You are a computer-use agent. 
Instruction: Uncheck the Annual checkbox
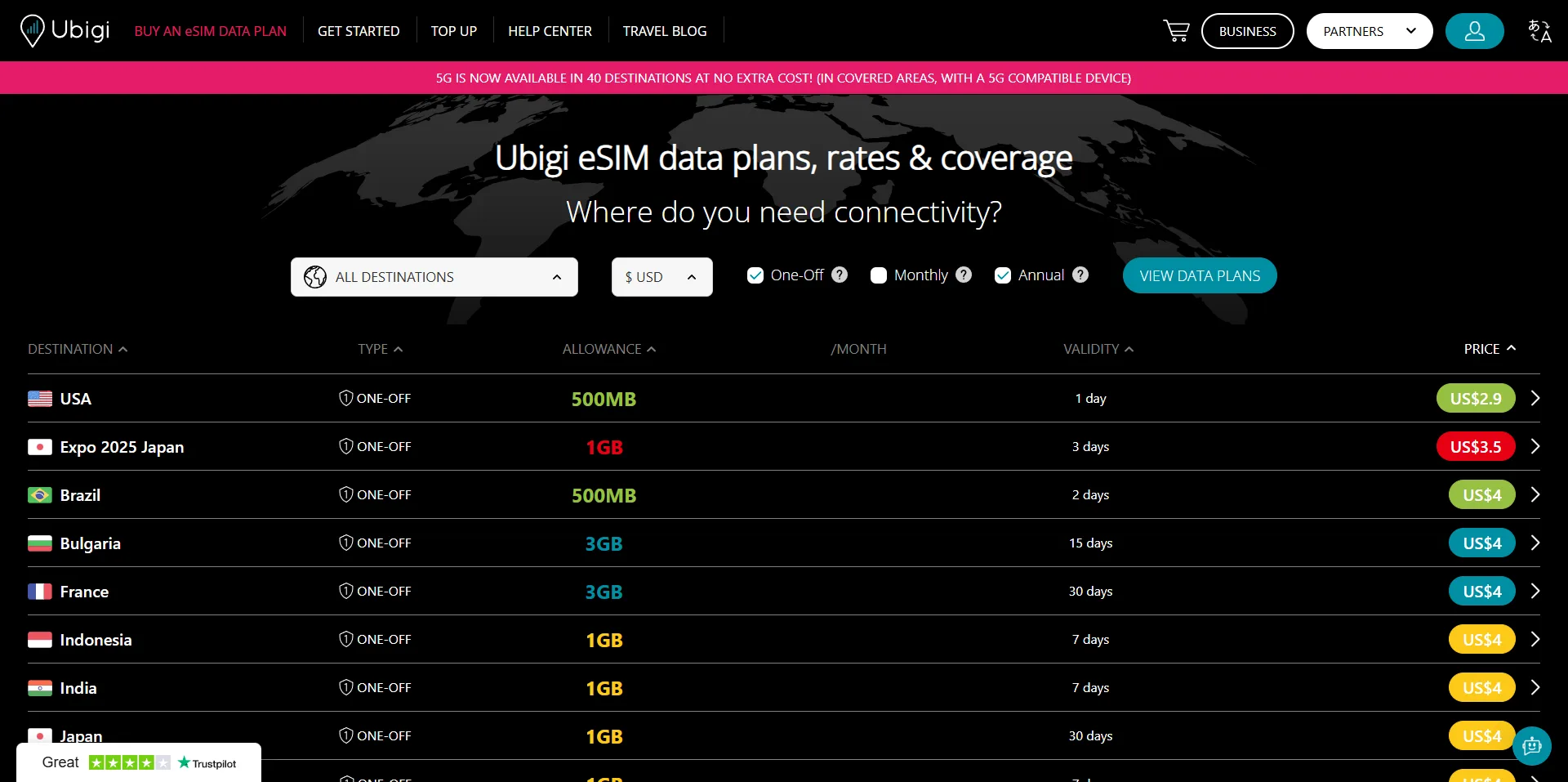1003,275
